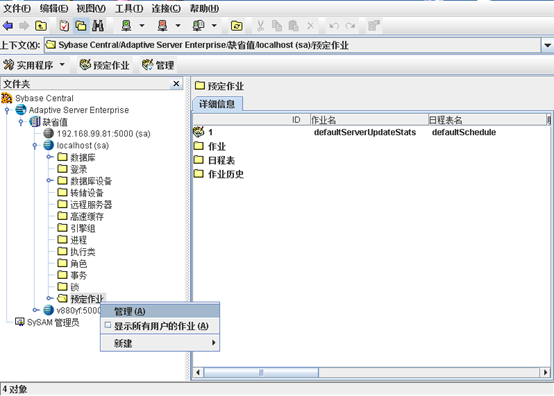This screenshot has height=396, width=554.
Task: Click the context path input field
Action: [x=292, y=45]
